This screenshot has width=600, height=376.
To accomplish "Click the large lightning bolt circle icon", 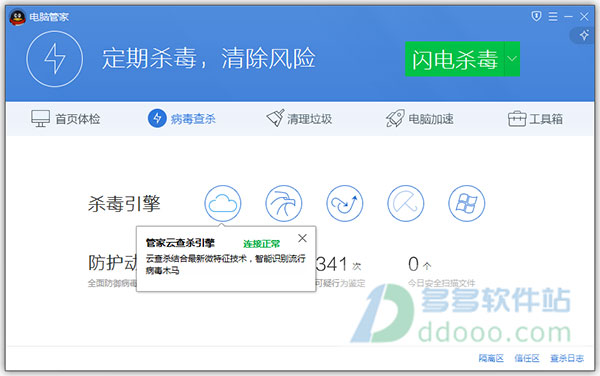I will pyautogui.click(x=55, y=59).
